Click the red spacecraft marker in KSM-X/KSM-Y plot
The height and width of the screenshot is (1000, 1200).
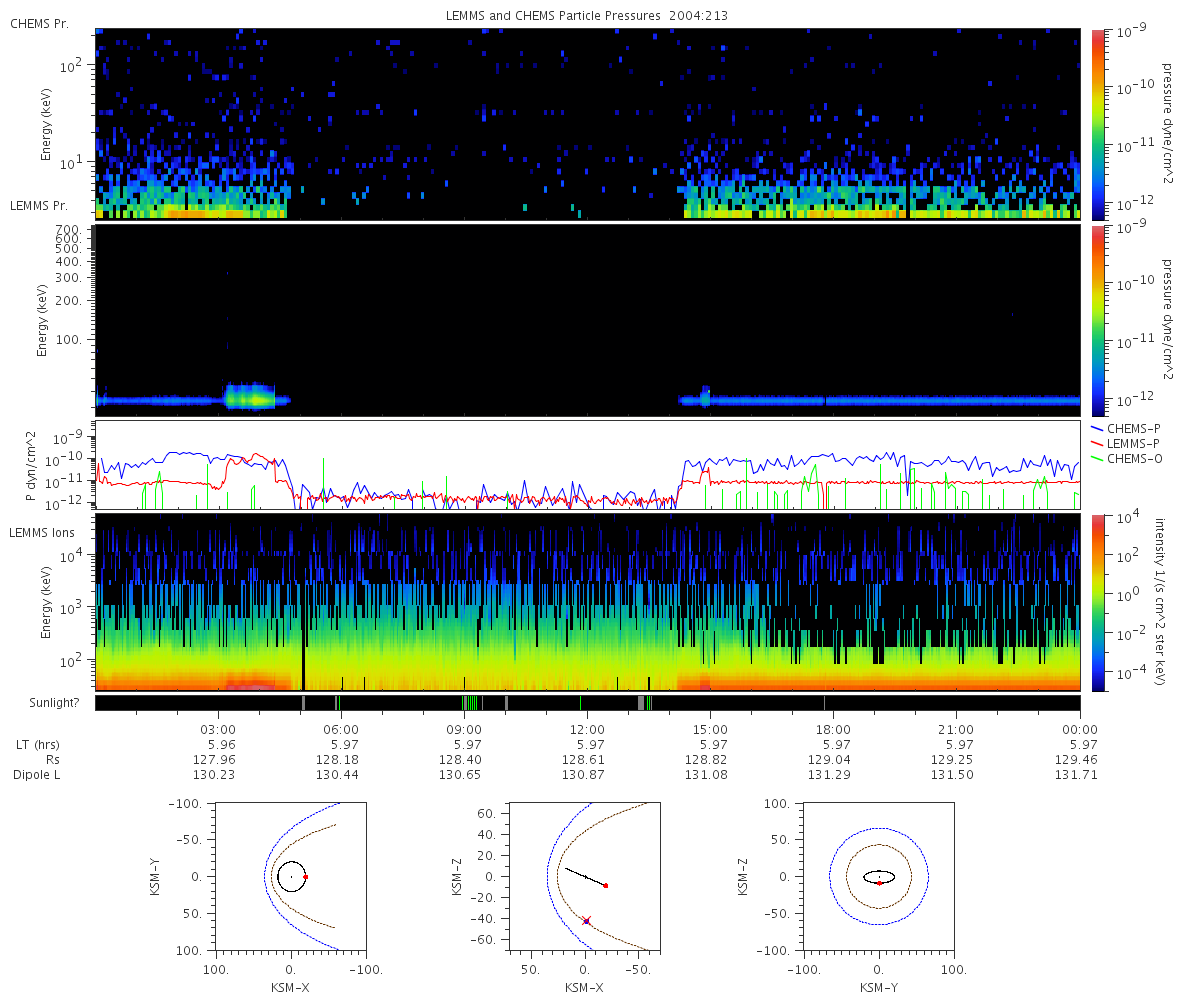click(x=305, y=877)
